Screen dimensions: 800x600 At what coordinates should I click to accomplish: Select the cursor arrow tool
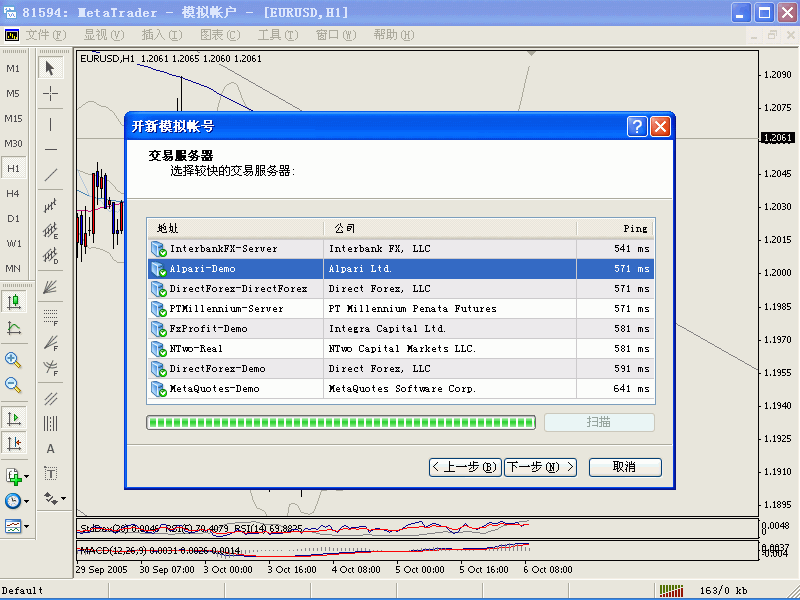coord(51,68)
